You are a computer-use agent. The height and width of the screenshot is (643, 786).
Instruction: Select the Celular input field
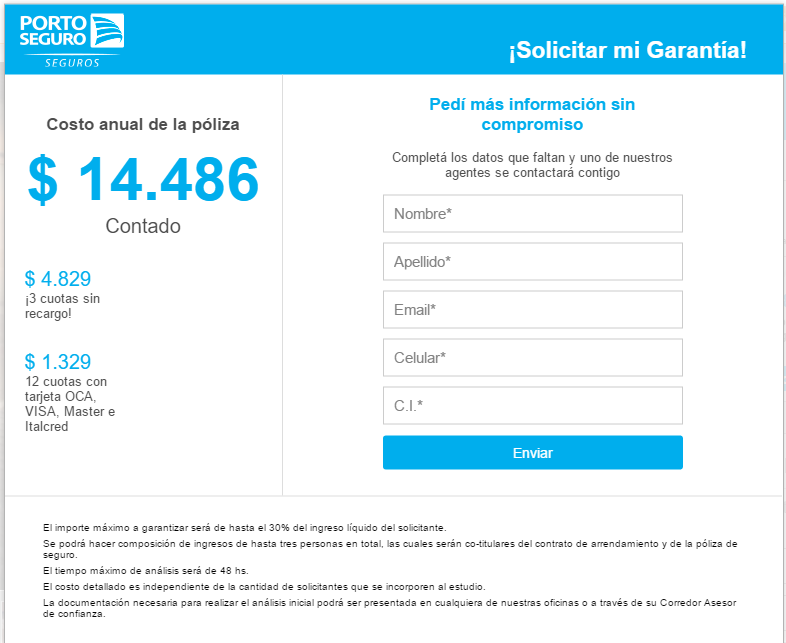click(533, 357)
